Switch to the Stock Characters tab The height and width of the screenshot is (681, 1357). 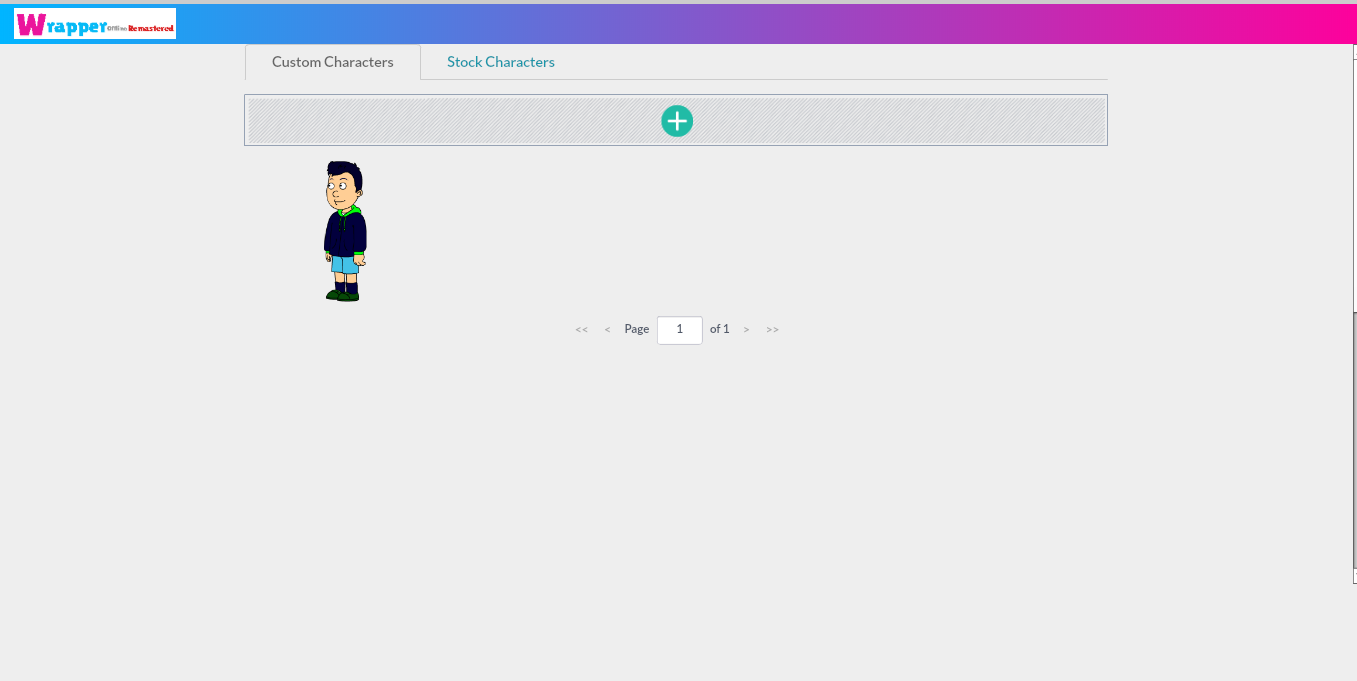[x=500, y=61]
